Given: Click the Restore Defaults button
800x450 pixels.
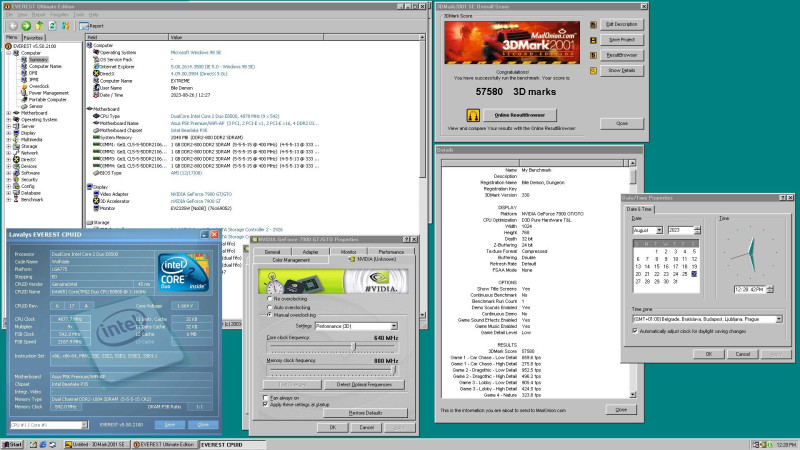Looking at the screenshot, I should 365,413.
